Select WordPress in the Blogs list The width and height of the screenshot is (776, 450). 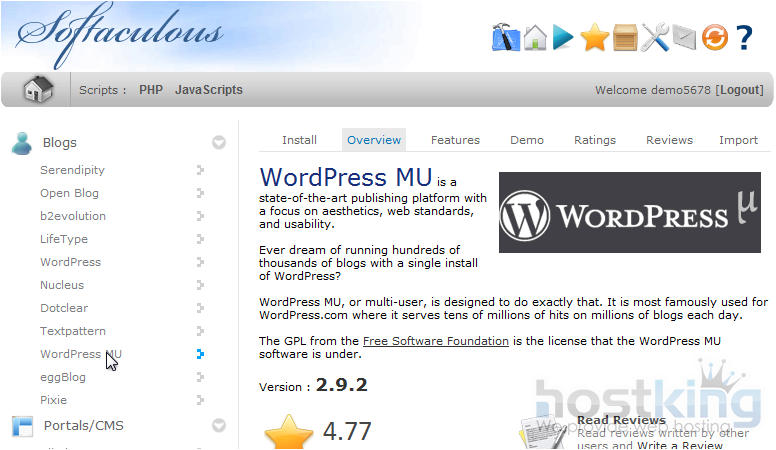(x=70, y=262)
